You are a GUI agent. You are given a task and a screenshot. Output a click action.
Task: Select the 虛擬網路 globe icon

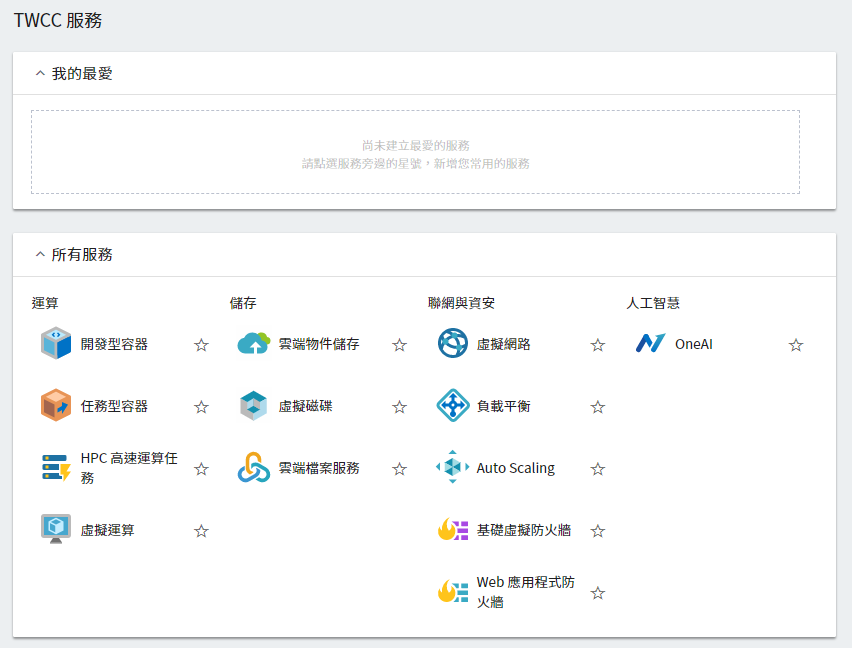point(451,344)
